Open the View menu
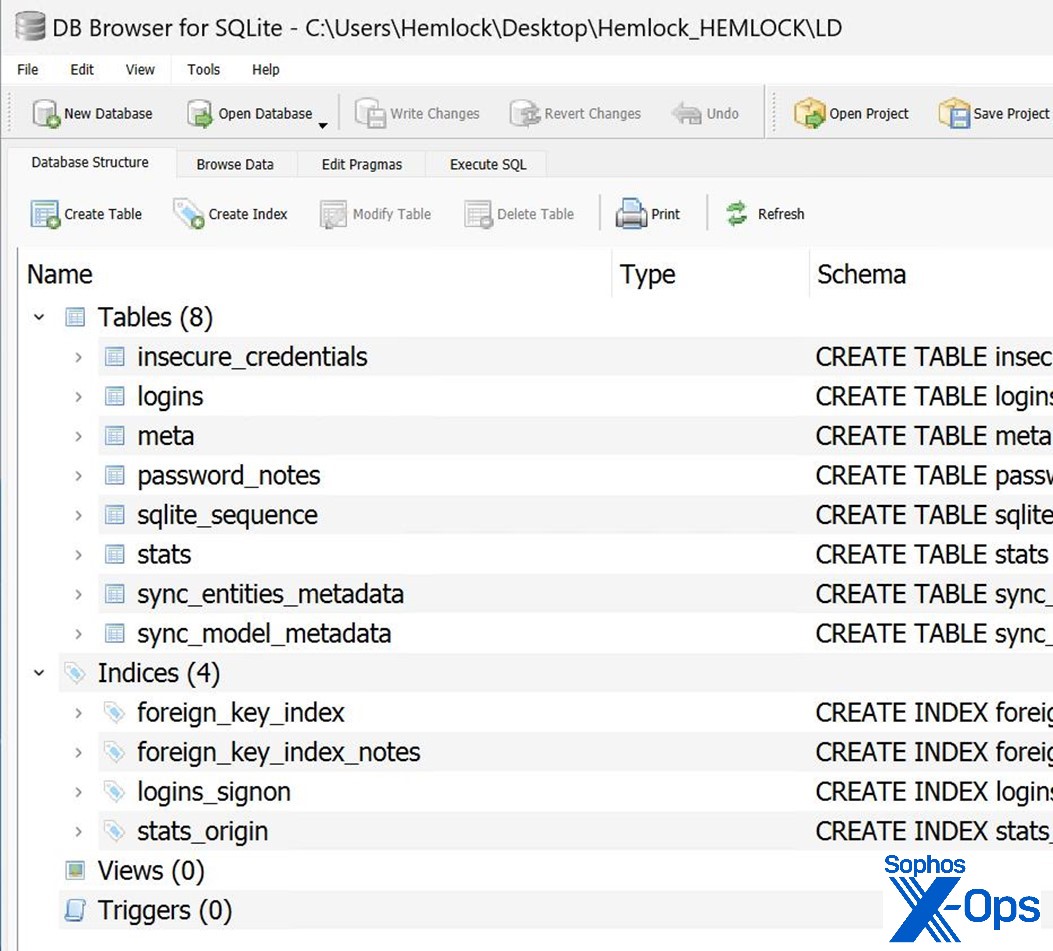Screen dimensions: 1053x951 coord(140,69)
